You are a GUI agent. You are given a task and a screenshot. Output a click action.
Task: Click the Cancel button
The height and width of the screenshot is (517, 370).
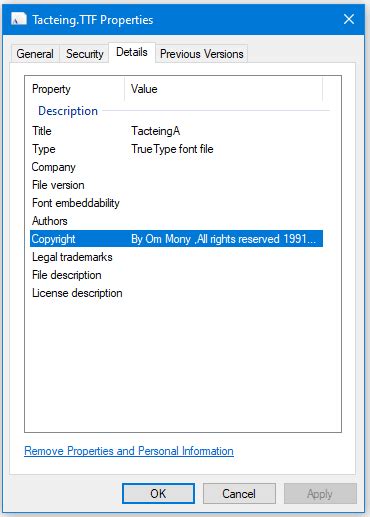coord(239,493)
